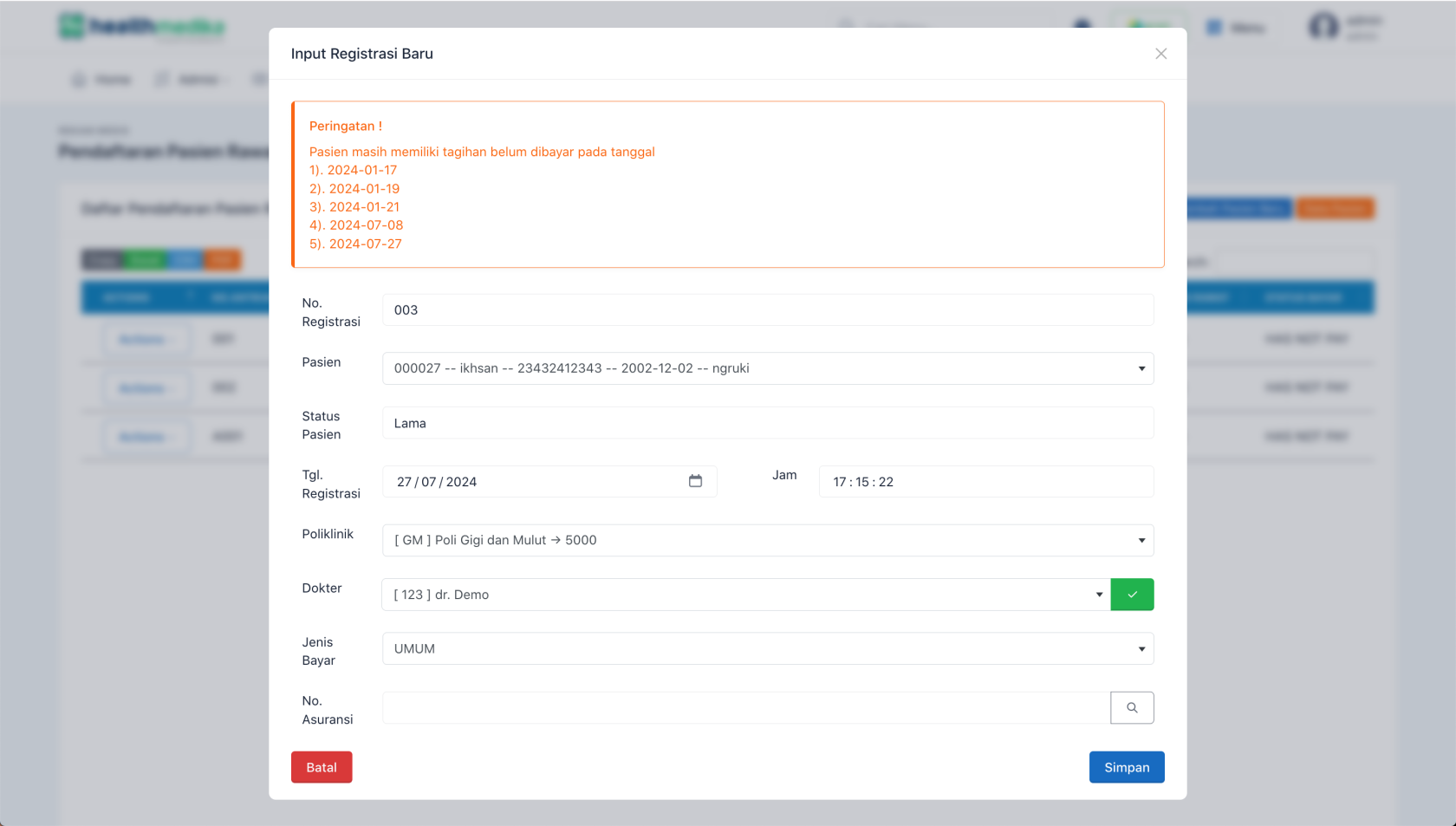The height and width of the screenshot is (826, 1456).
Task: Search insurance number using the magnifier icon
Action: pyautogui.click(x=1132, y=707)
